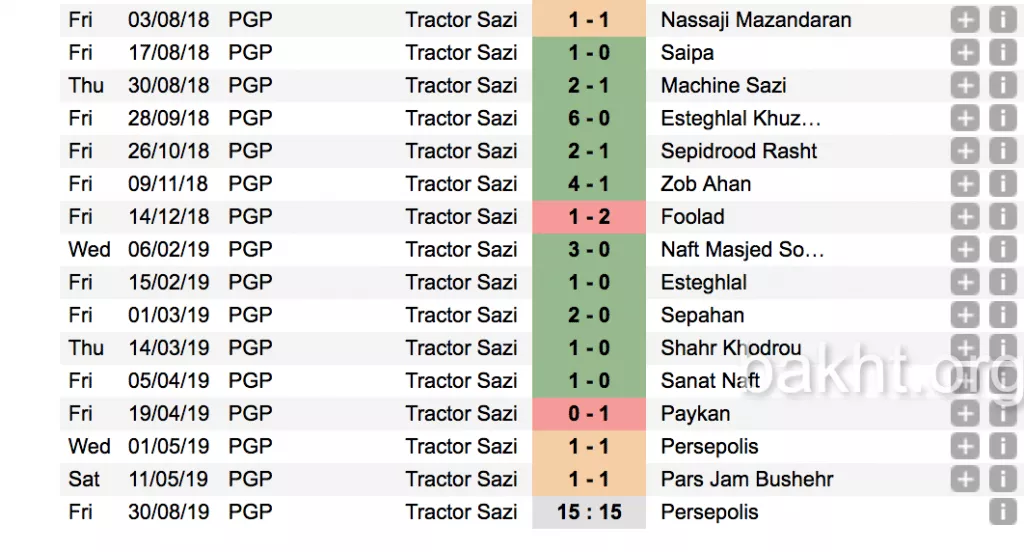
Task: Click the plus icon in the Foolad row
Action: (x=965, y=217)
